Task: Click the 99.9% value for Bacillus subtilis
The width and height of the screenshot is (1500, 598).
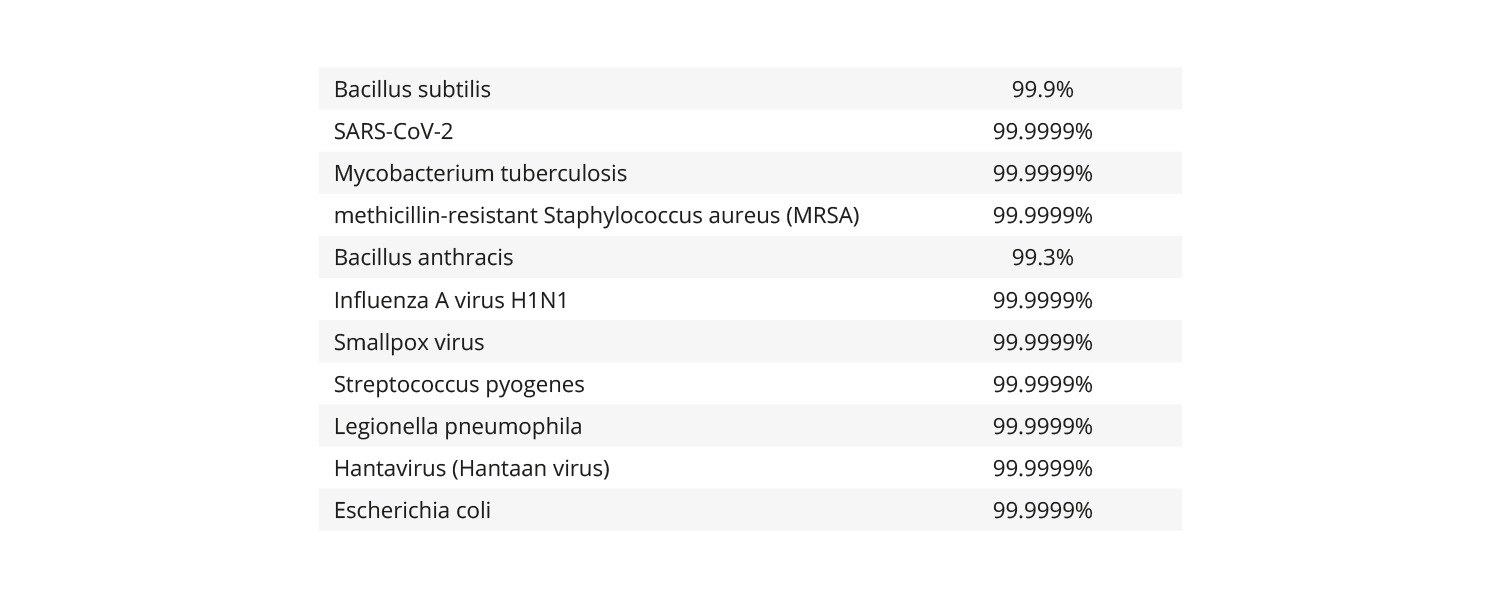Action: point(1042,89)
